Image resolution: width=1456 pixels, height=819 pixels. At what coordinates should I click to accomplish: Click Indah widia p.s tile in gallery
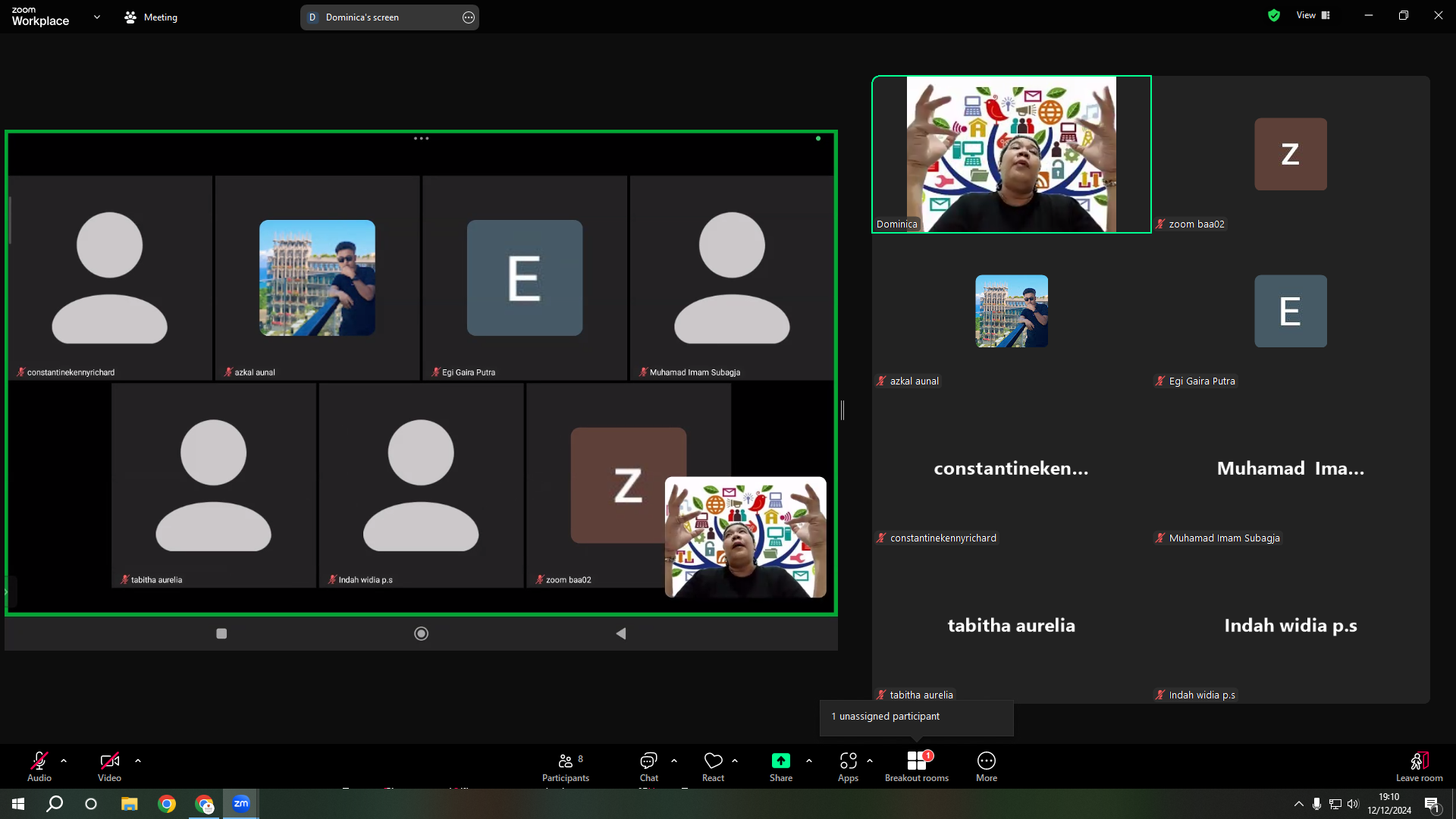[x=1291, y=625]
